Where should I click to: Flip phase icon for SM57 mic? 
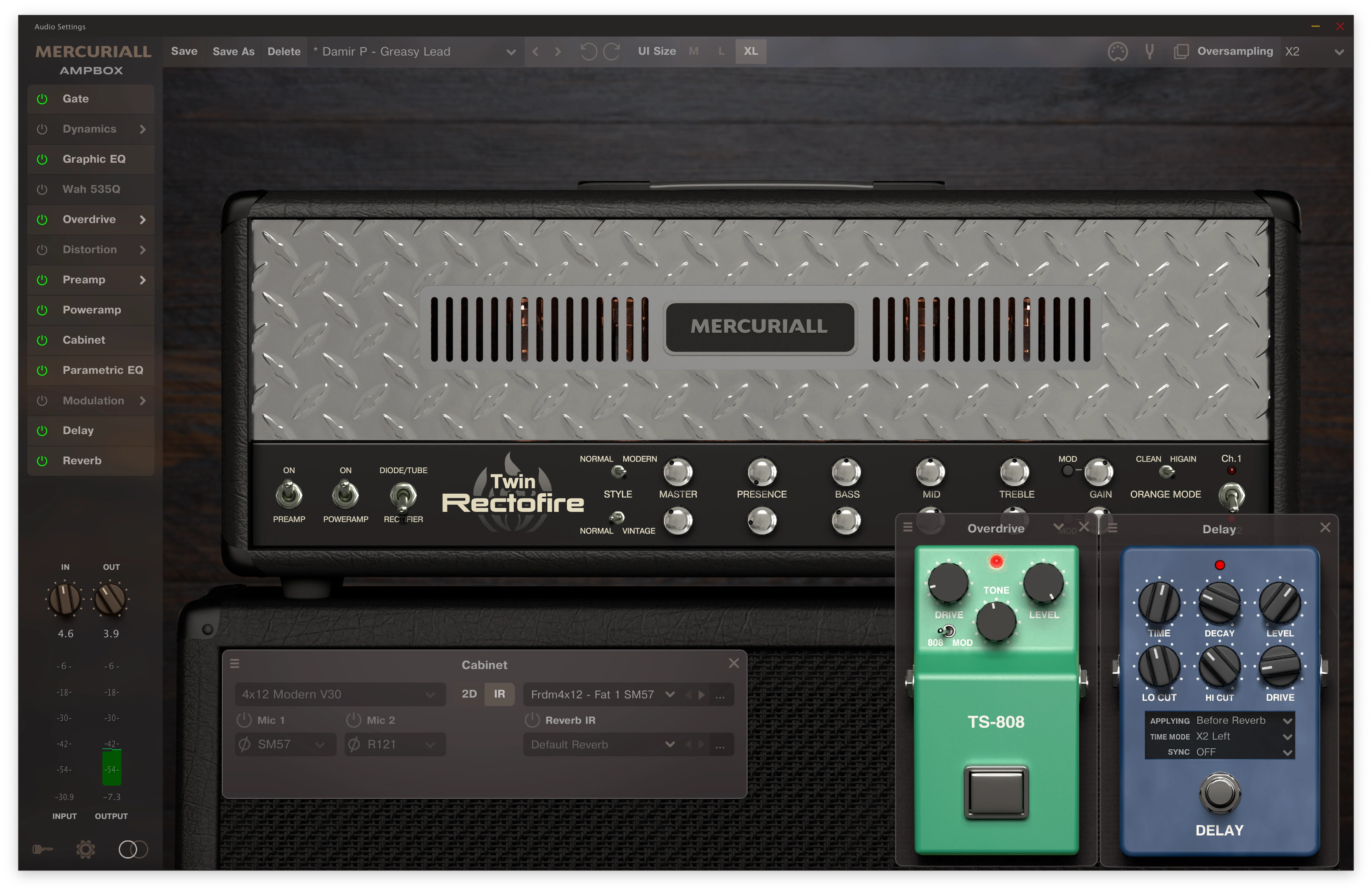(x=245, y=744)
